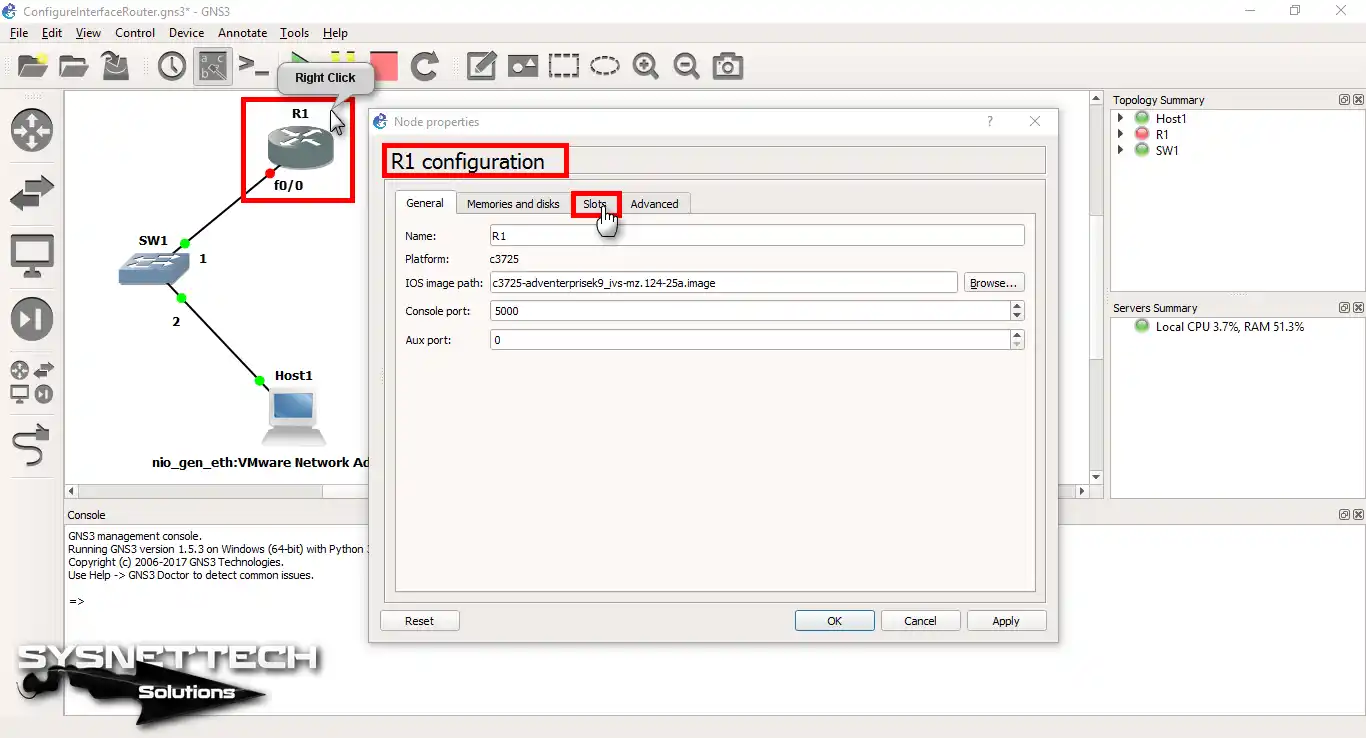Select the draw rectangle tool

point(564,67)
